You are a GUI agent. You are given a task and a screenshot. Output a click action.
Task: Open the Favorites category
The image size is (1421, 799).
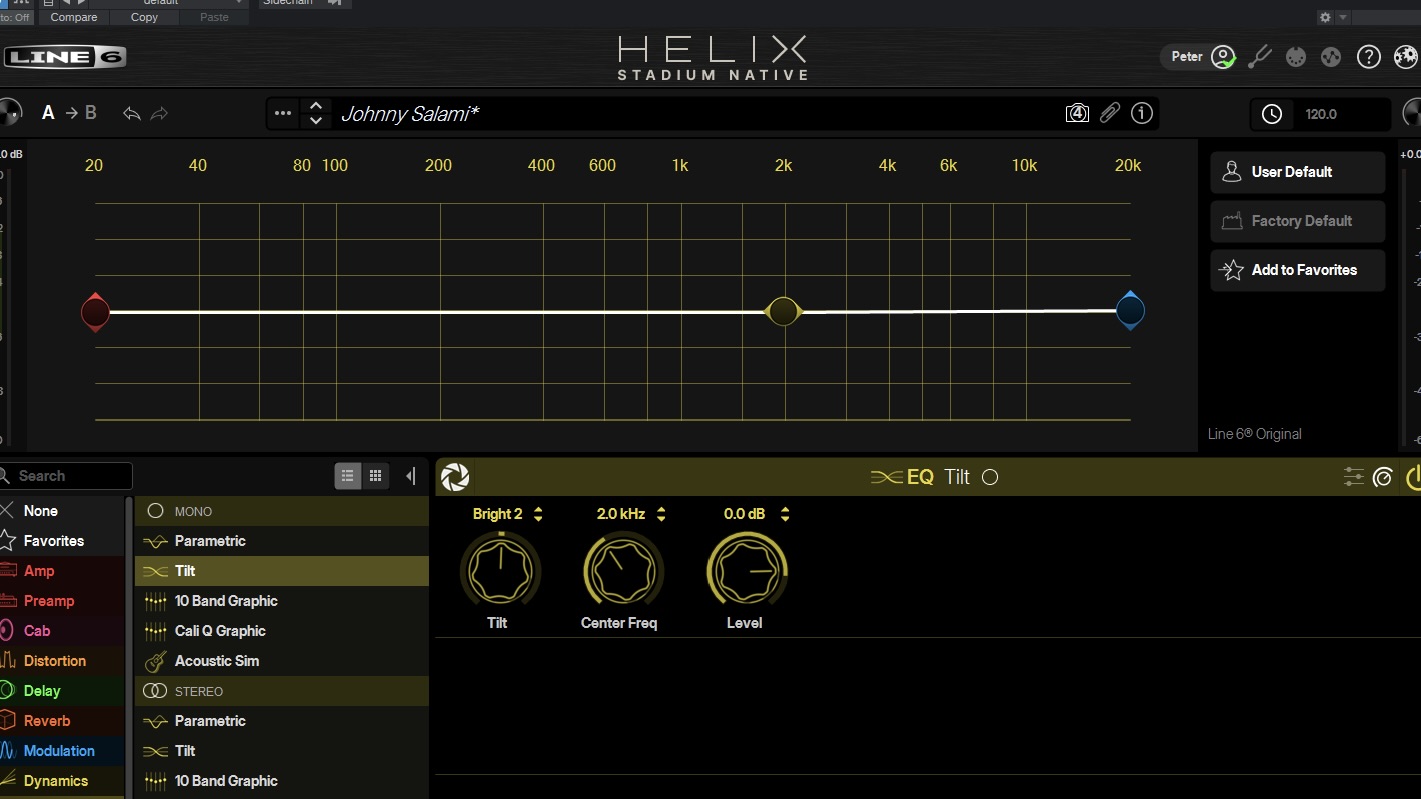point(62,541)
